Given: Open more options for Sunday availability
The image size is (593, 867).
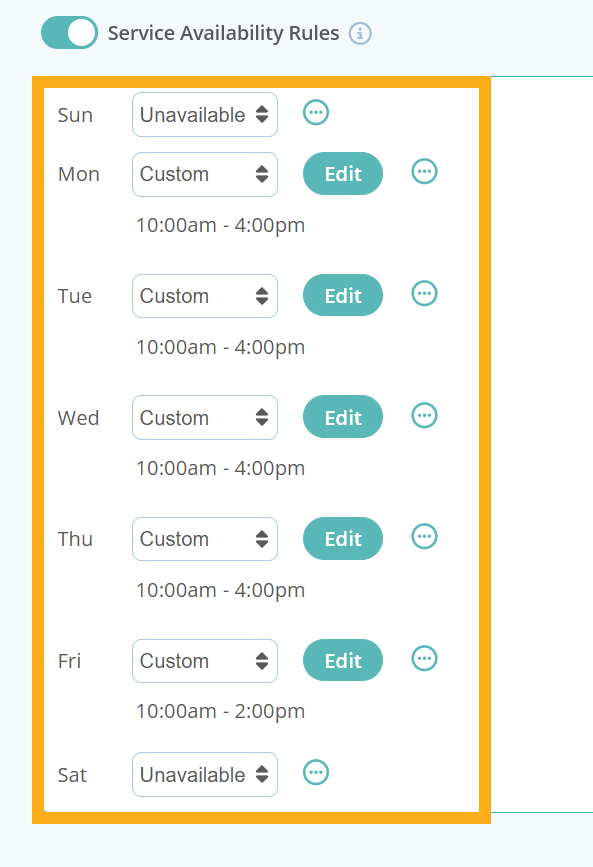Looking at the screenshot, I should coord(316,113).
